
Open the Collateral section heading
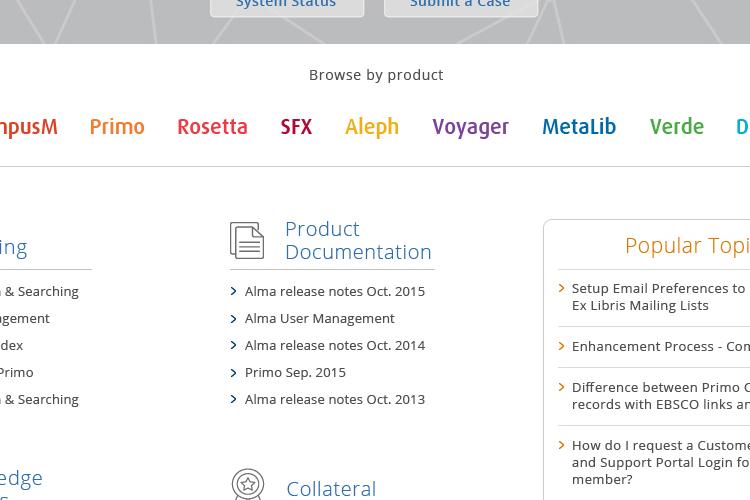pos(331,489)
